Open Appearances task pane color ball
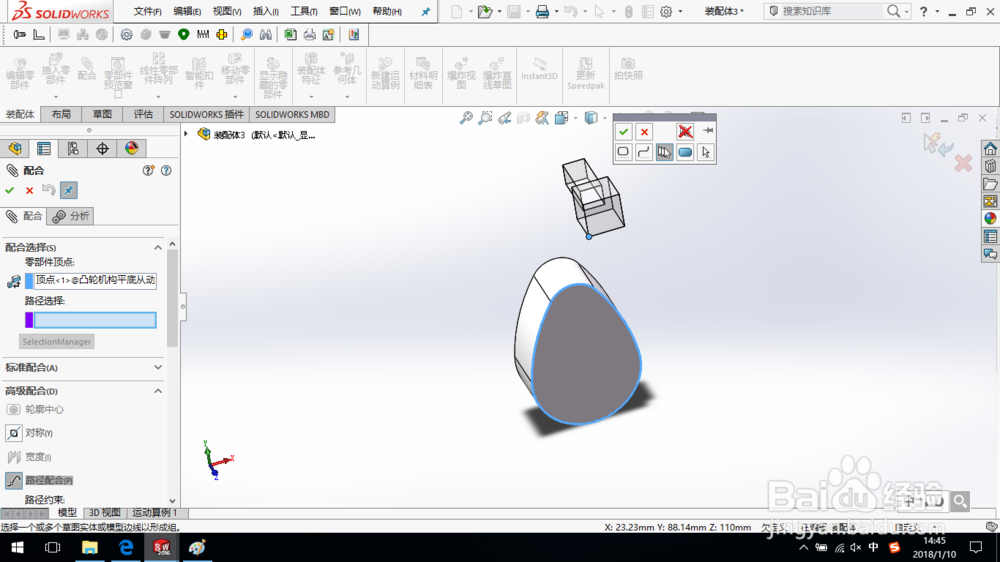The image size is (1000, 562). (x=990, y=219)
